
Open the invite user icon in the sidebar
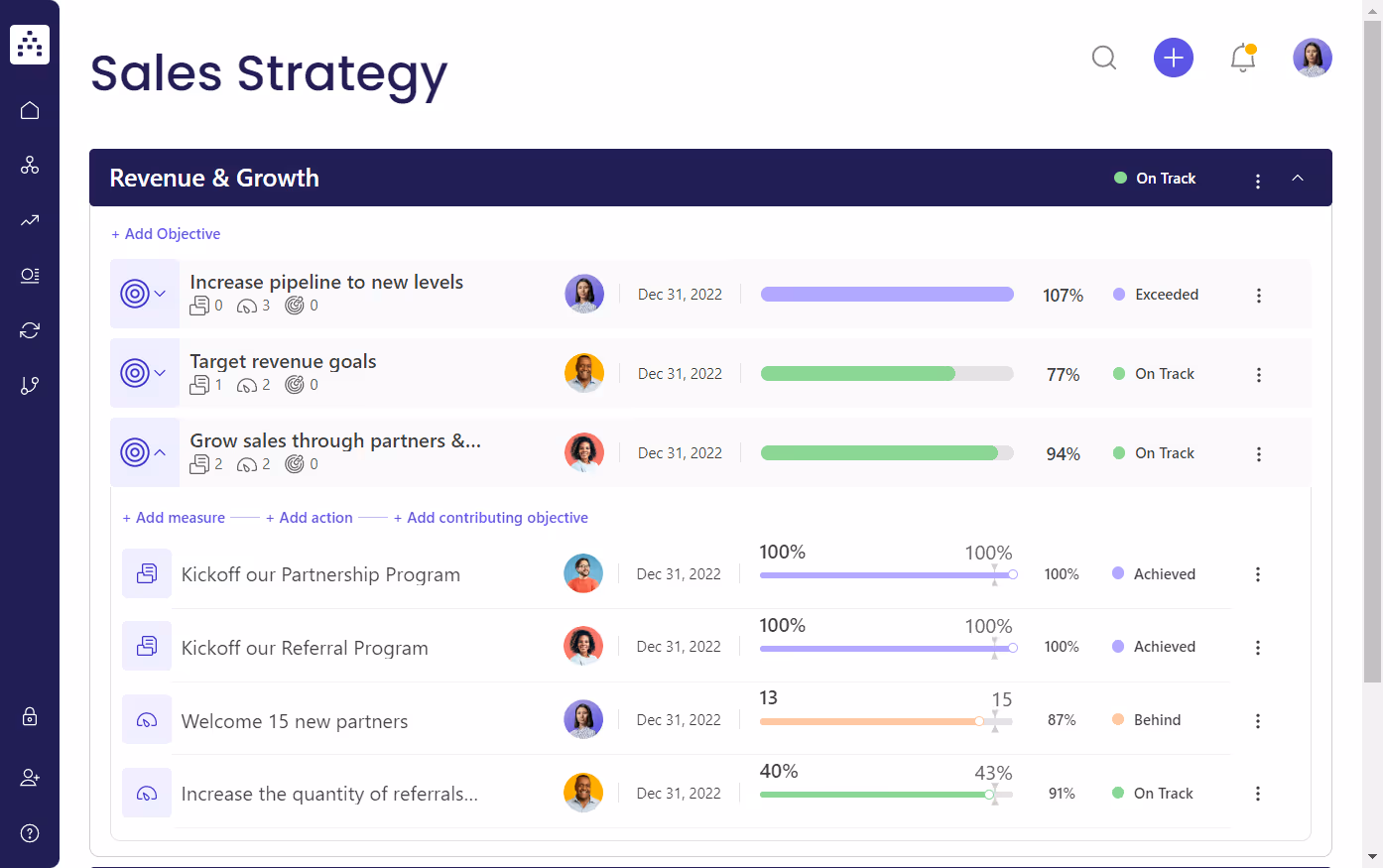pyautogui.click(x=29, y=777)
